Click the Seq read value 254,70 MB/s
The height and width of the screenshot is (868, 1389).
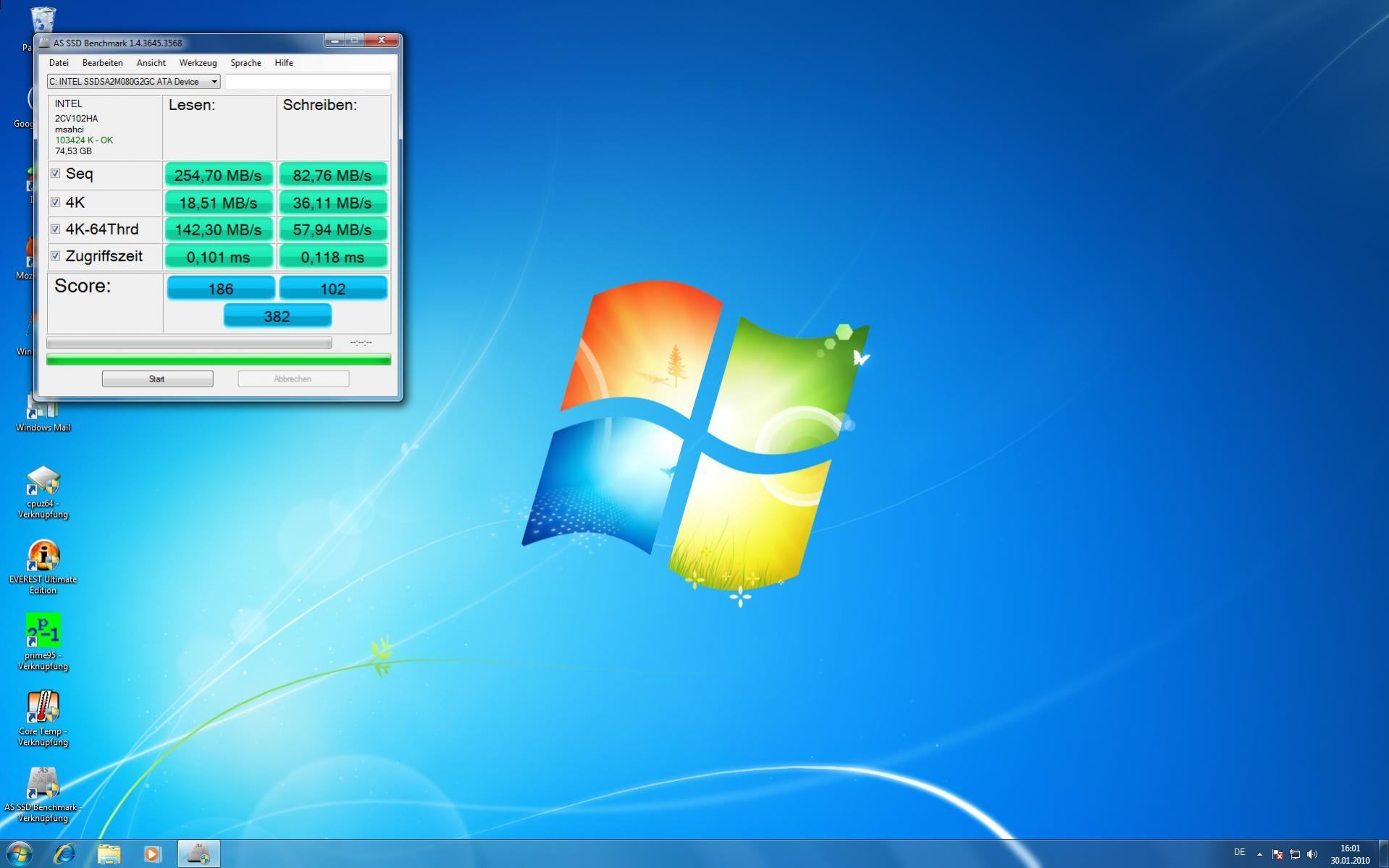point(219,175)
